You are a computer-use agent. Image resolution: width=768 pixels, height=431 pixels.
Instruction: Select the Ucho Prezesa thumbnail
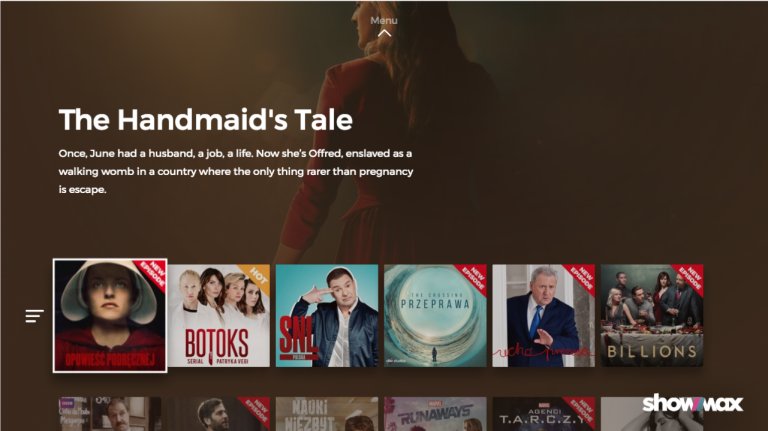543,316
